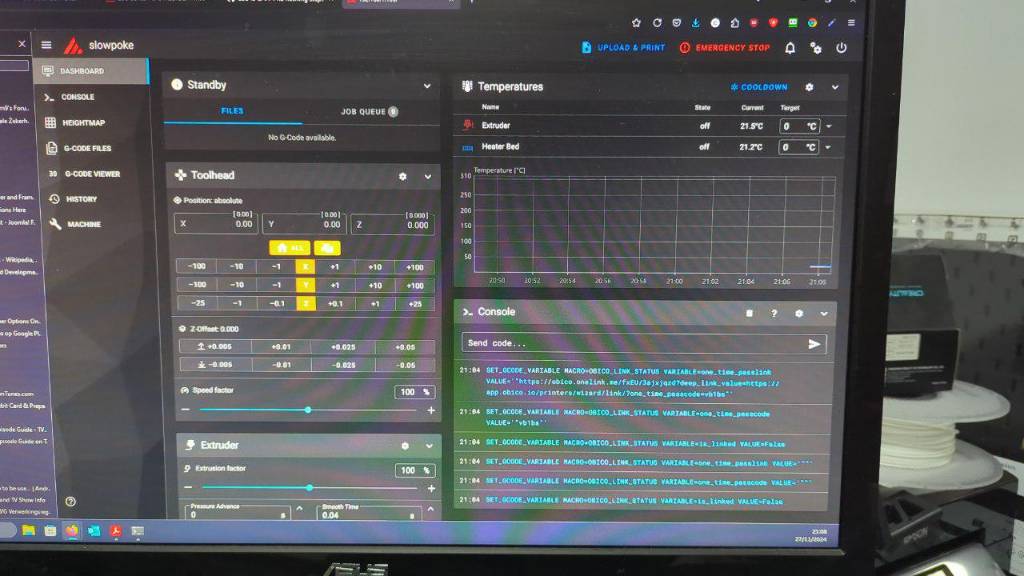
Task: Open the console help question mark icon
Action: click(x=774, y=313)
